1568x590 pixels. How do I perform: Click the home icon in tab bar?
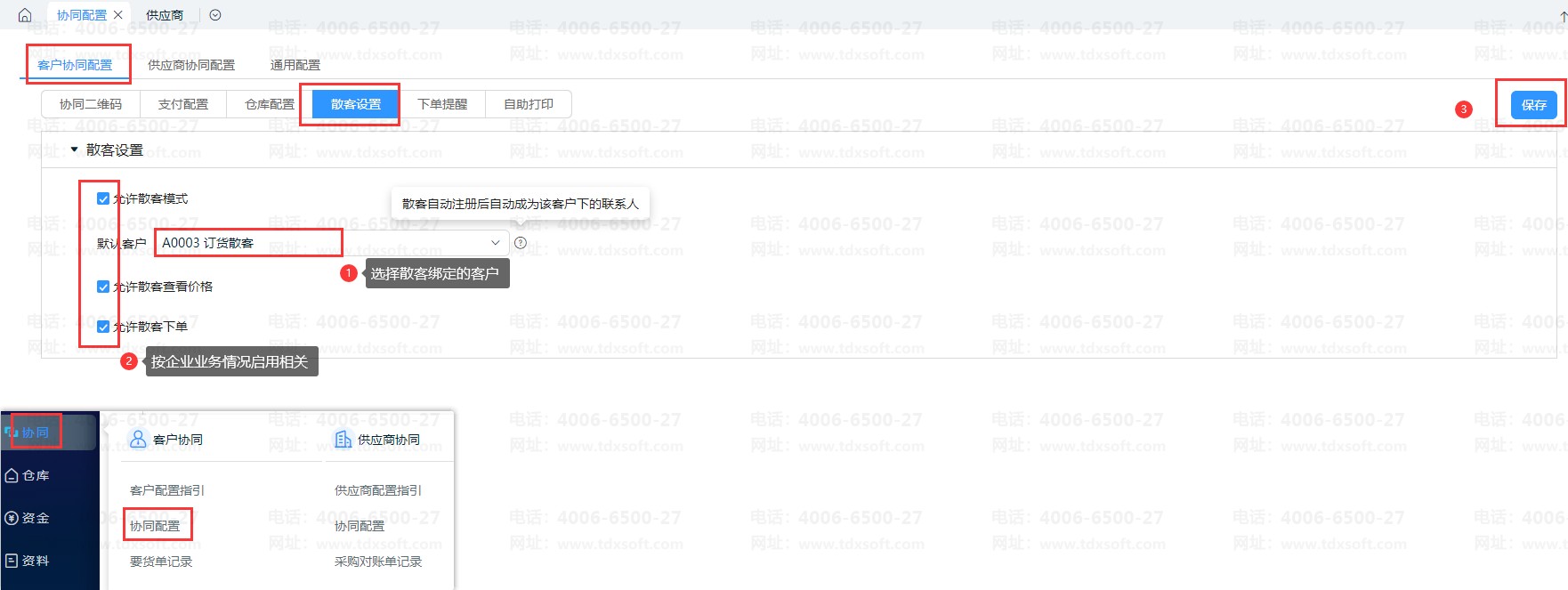25,15
